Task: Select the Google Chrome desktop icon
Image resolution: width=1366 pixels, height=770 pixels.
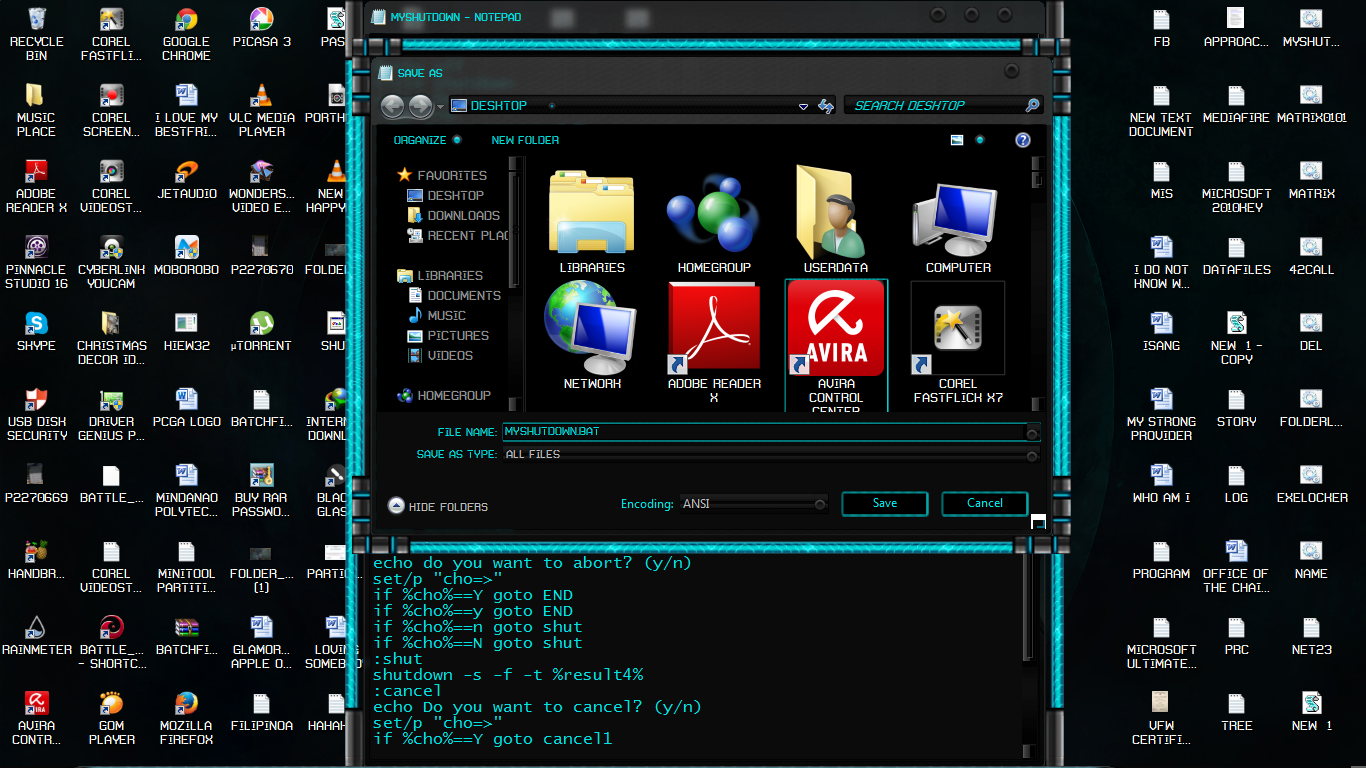Action: 186,34
